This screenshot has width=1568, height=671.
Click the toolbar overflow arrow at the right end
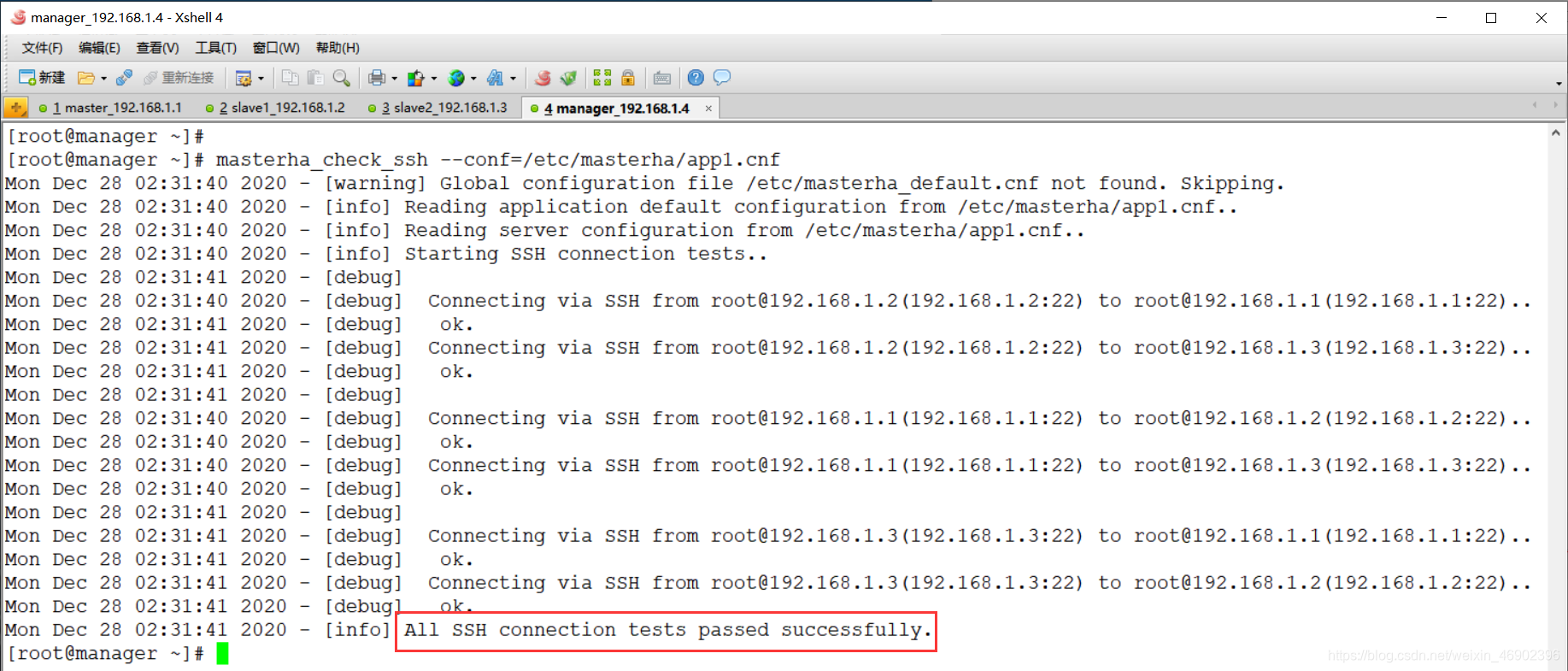coord(1559,83)
